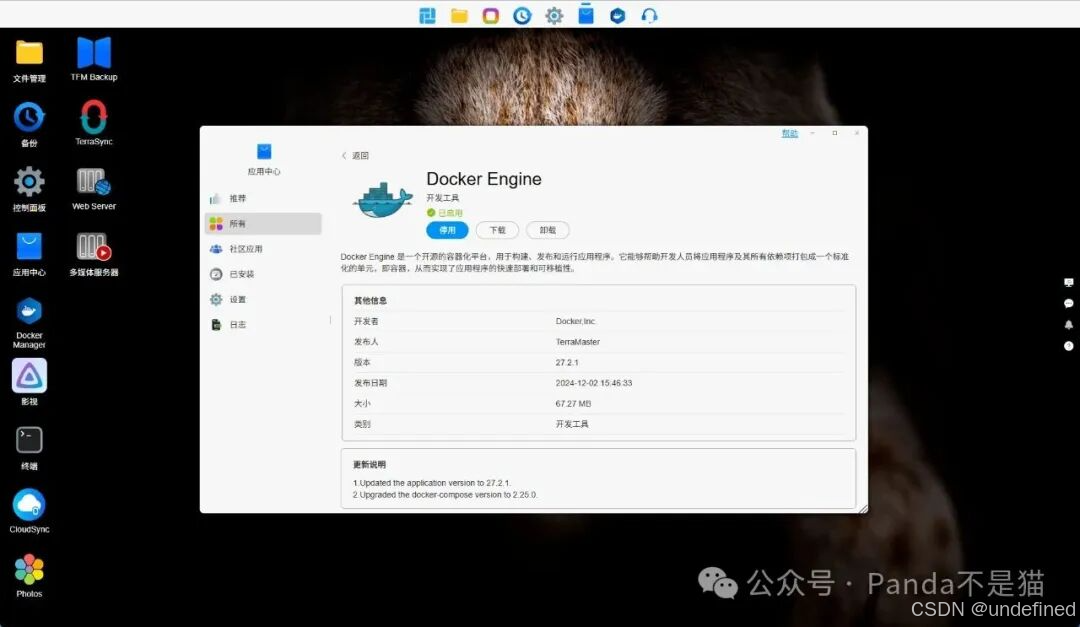Click 开发工具 in the 类别 row
Image resolution: width=1080 pixels, height=627 pixels.
tap(572, 424)
